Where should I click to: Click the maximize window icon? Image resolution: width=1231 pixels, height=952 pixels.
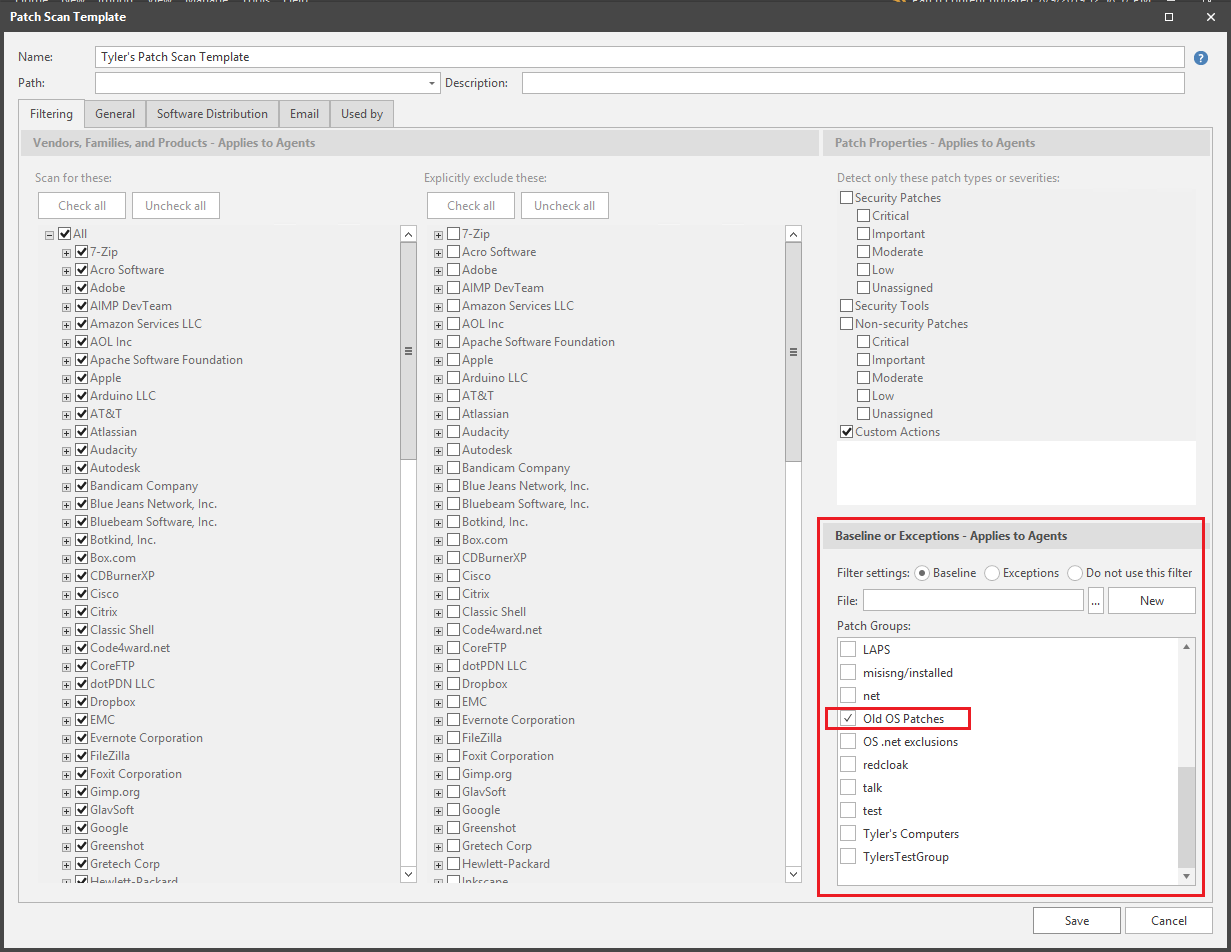click(1171, 17)
